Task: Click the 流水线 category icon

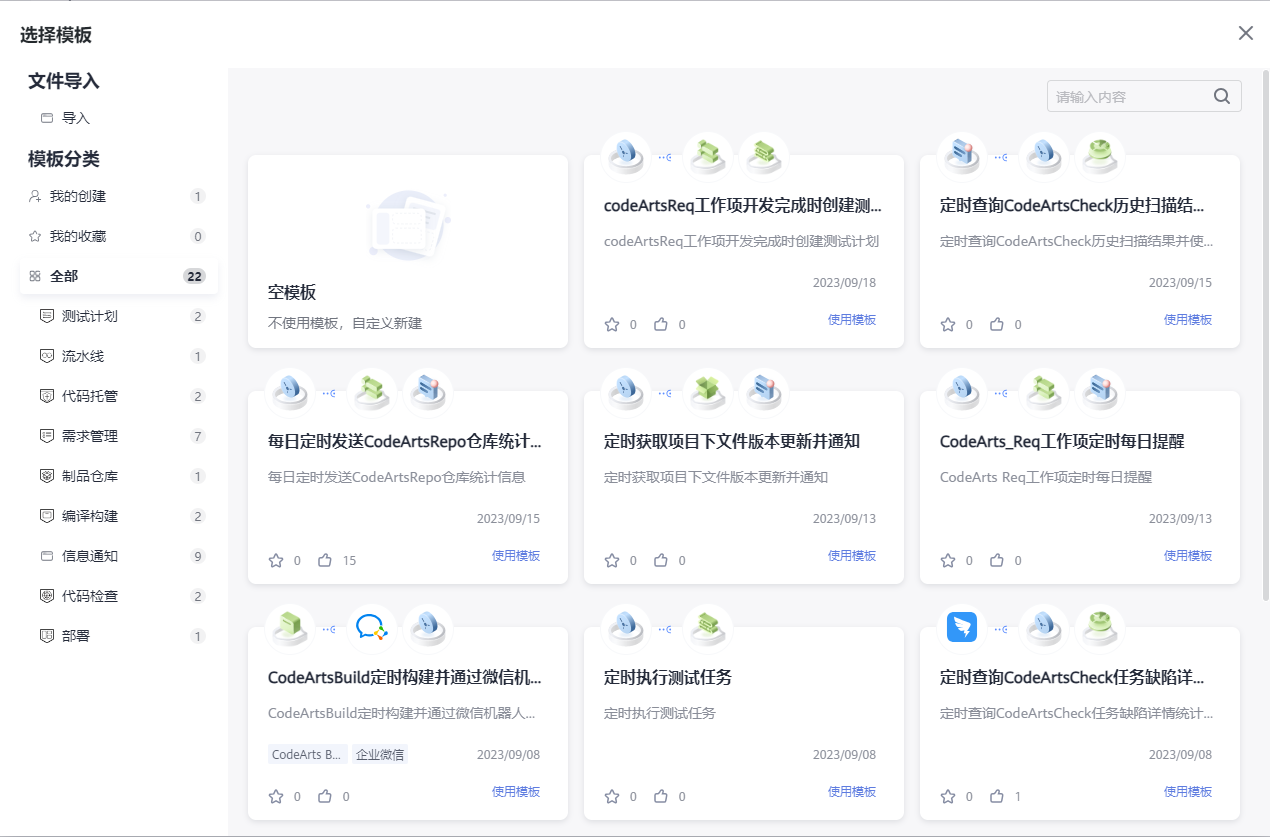Action: [x=46, y=356]
